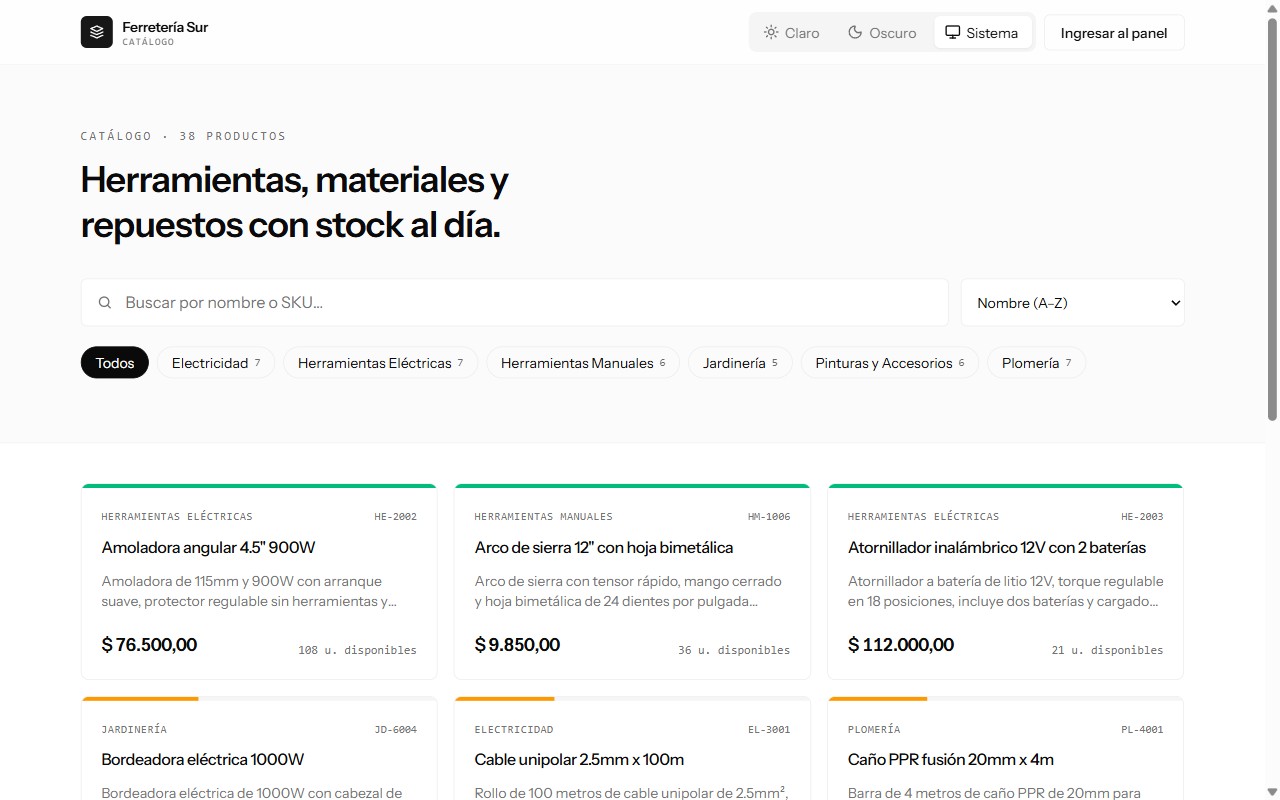Click the stock bar on Caño PPR card

coord(1005,698)
